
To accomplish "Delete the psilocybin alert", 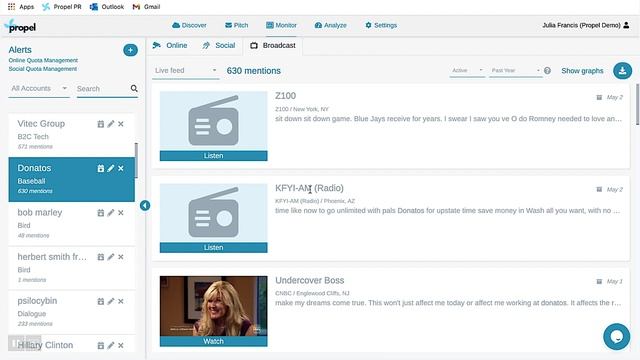I will tap(121, 301).
